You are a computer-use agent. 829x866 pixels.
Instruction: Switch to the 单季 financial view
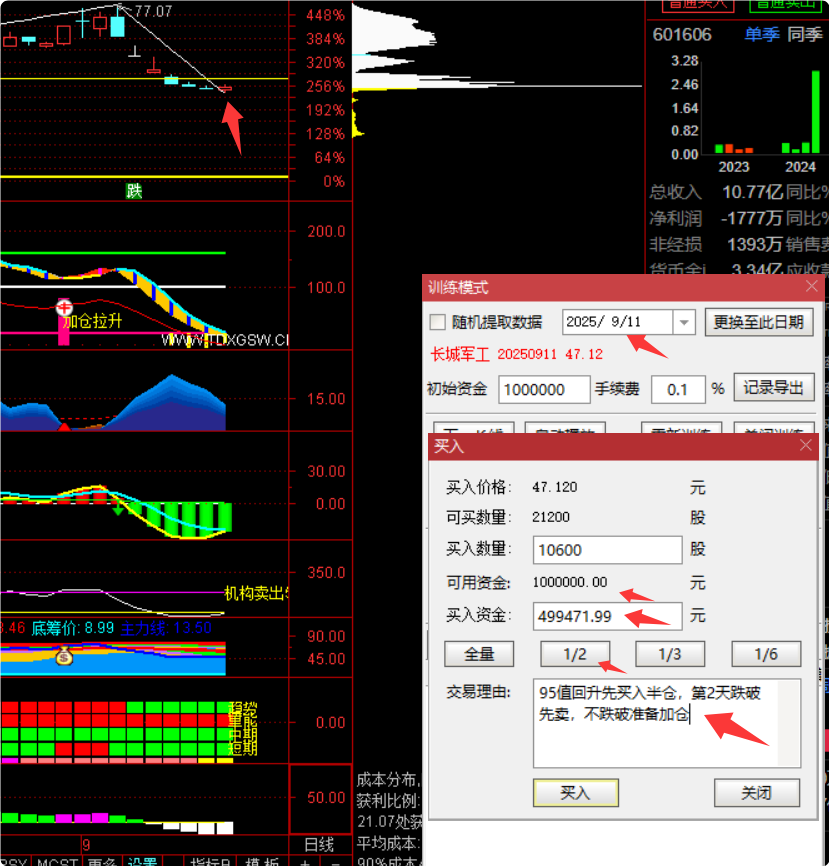(x=762, y=34)
